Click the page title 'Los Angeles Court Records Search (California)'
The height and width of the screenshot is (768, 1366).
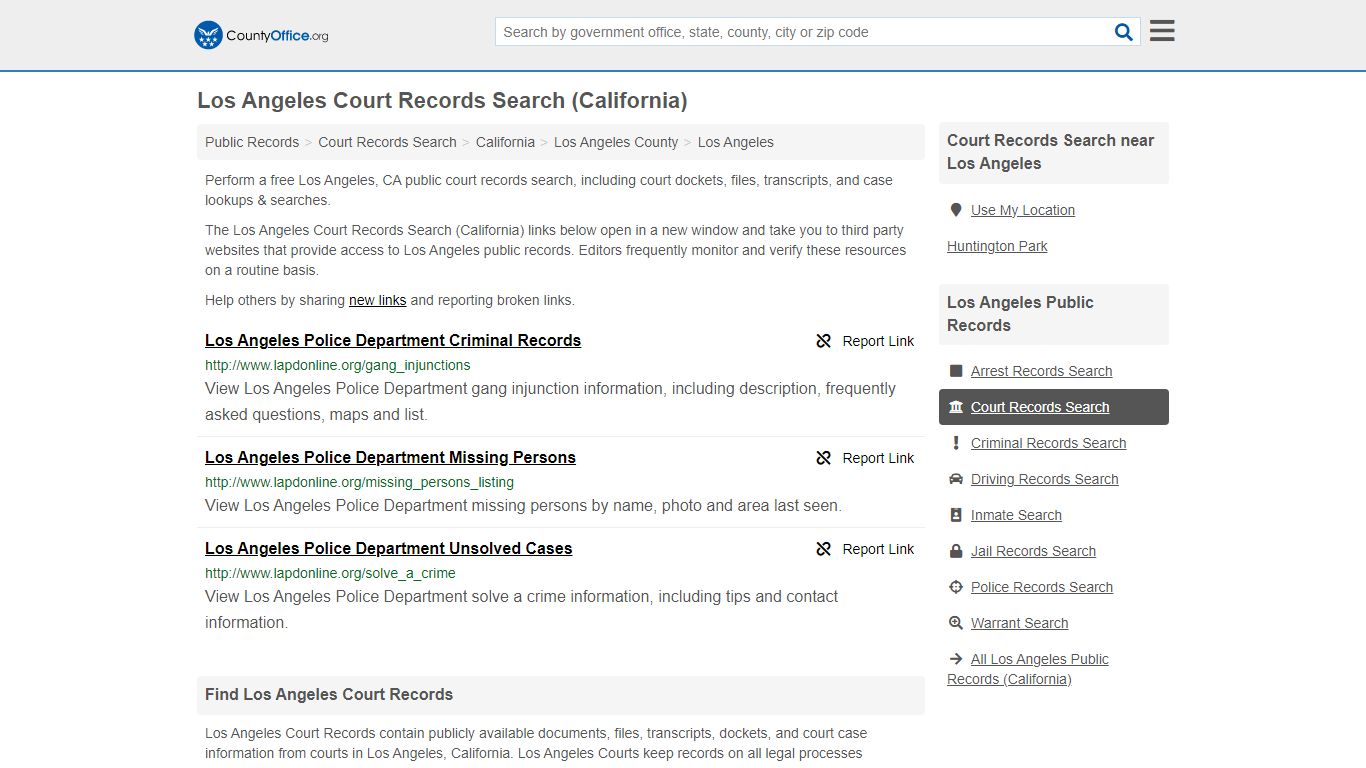tap(442, 100)
